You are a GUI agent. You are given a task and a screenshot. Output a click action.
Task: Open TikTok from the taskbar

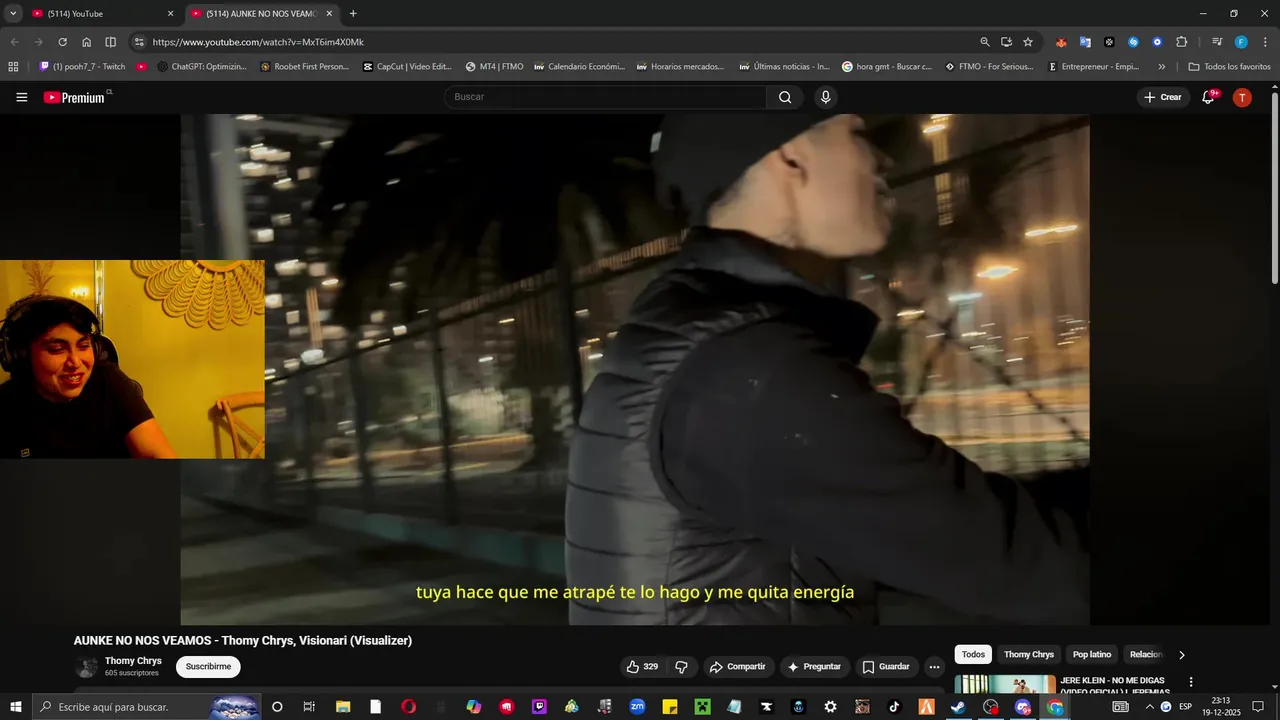[x=894, y=707]
